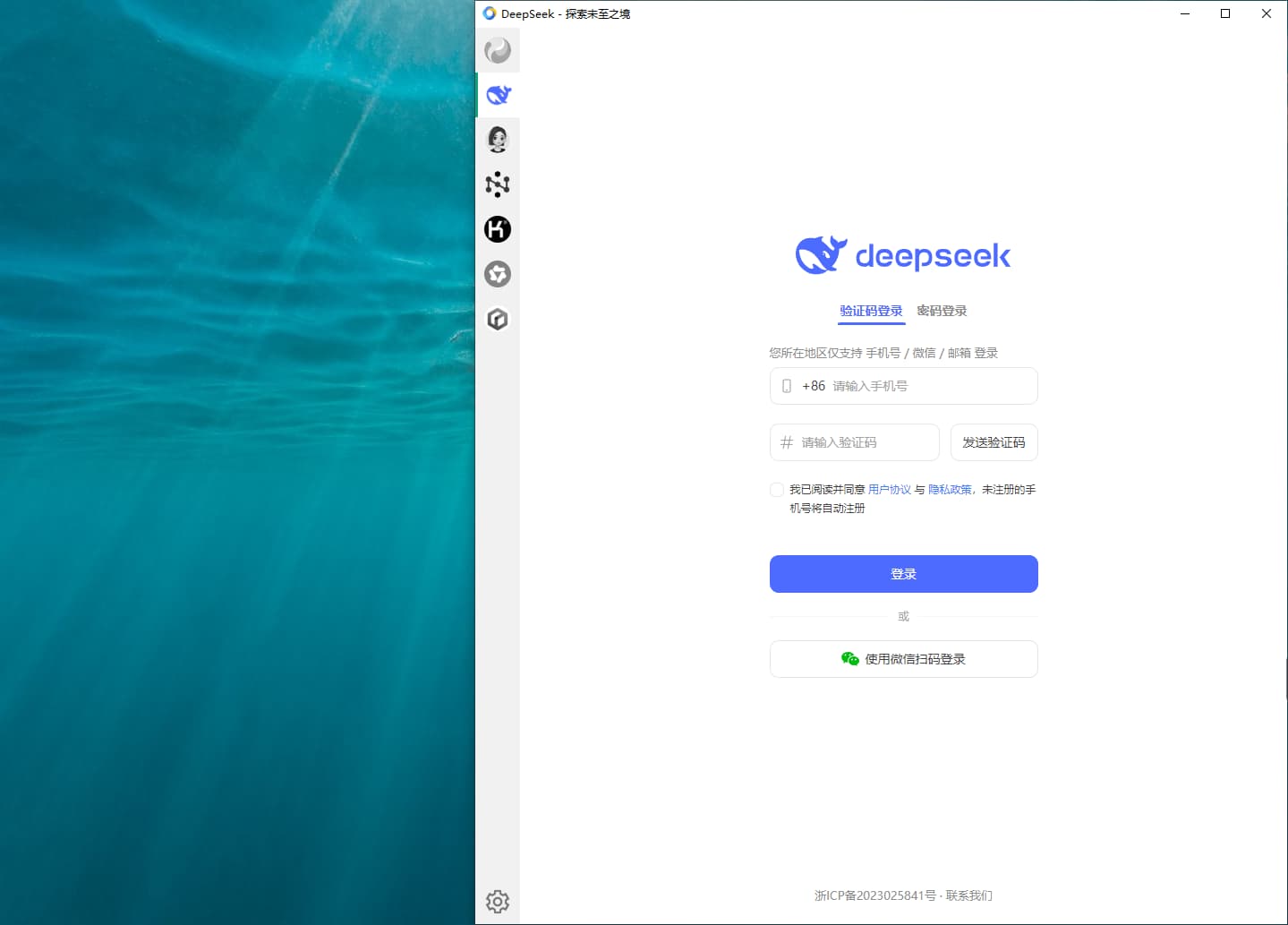Image resolution: width=1288 pixels, height=925 pixels.
Task: Maximize the DeepSeek window
Action: tap(1225, 13)
